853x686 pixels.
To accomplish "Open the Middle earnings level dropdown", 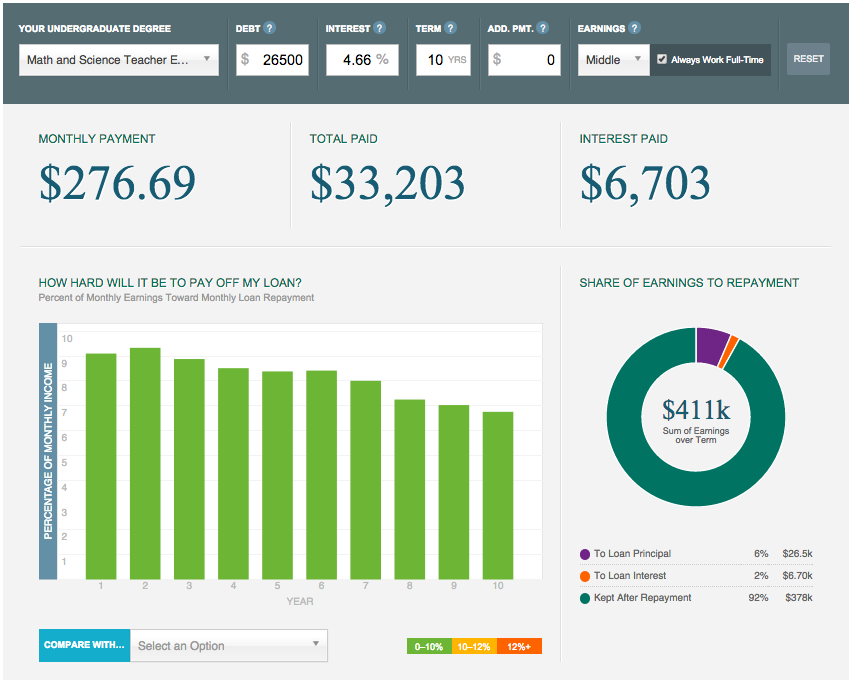I will (613, 60).
